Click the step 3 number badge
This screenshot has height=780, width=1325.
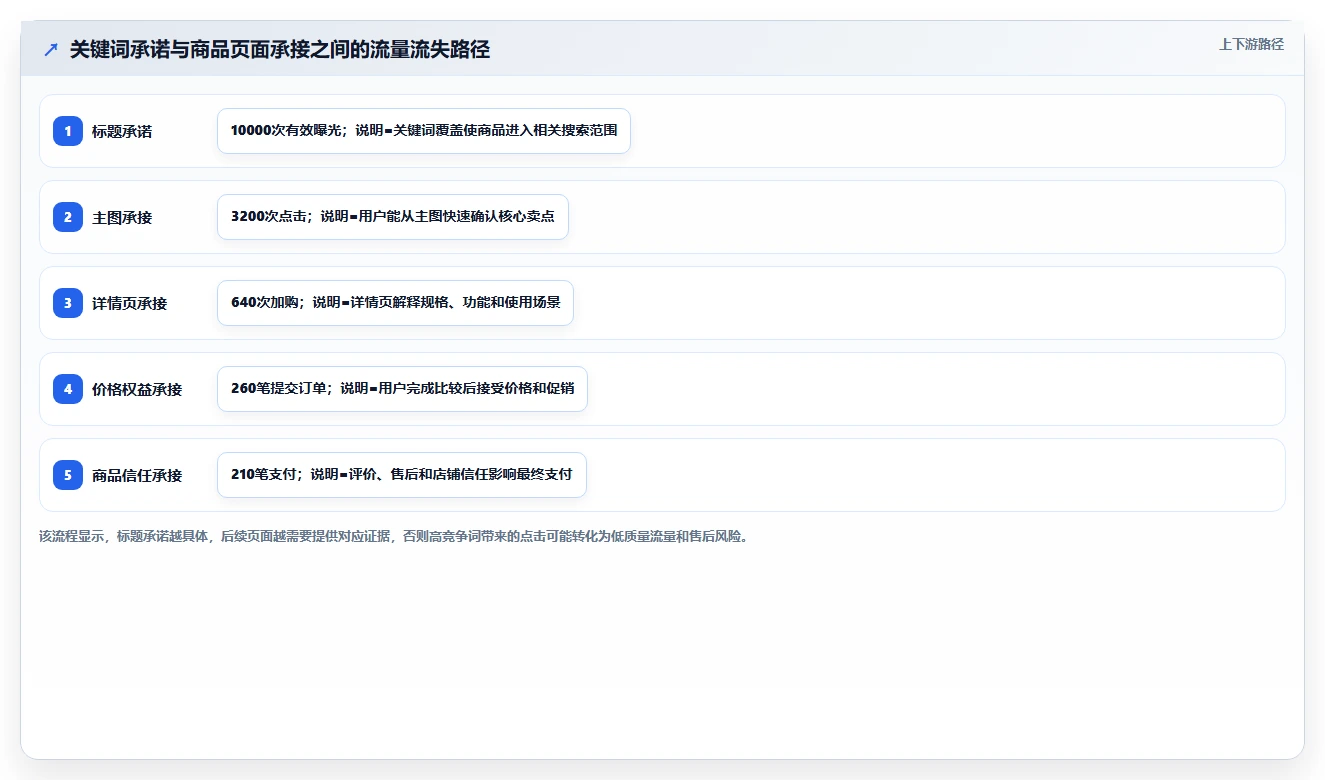(68, 303)
